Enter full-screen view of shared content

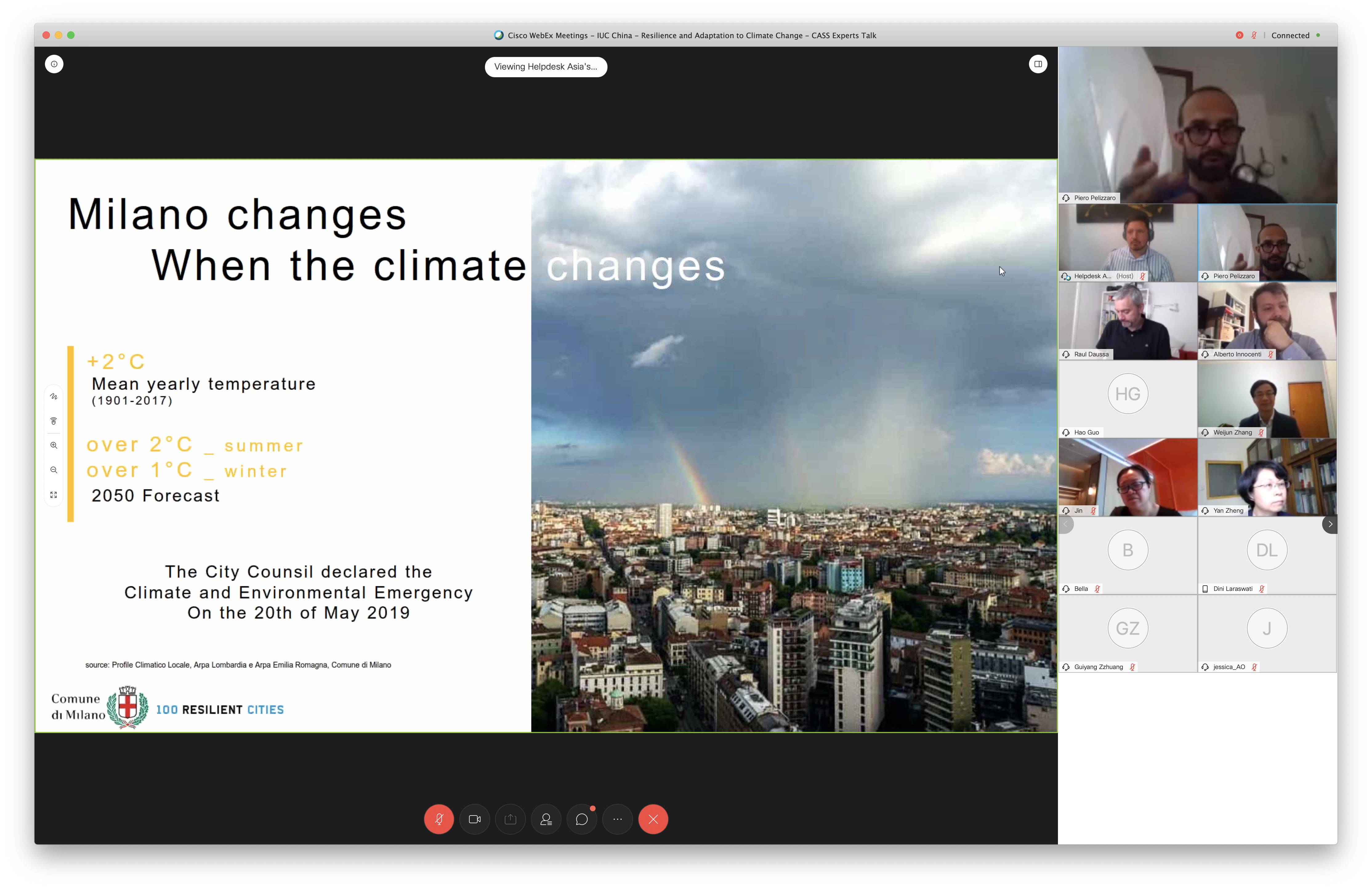pyautogui.click(x=54, y=495)
